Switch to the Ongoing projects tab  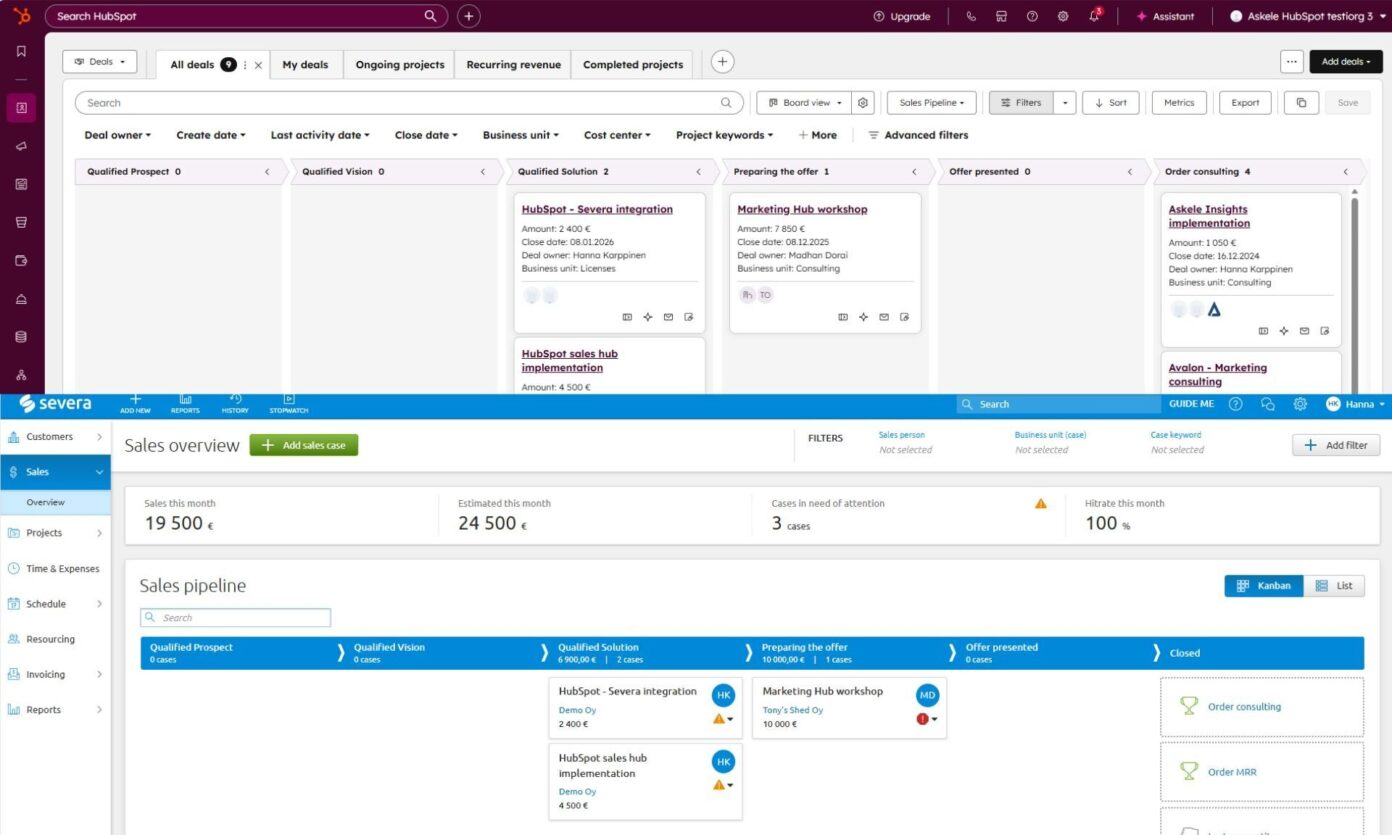400,64
